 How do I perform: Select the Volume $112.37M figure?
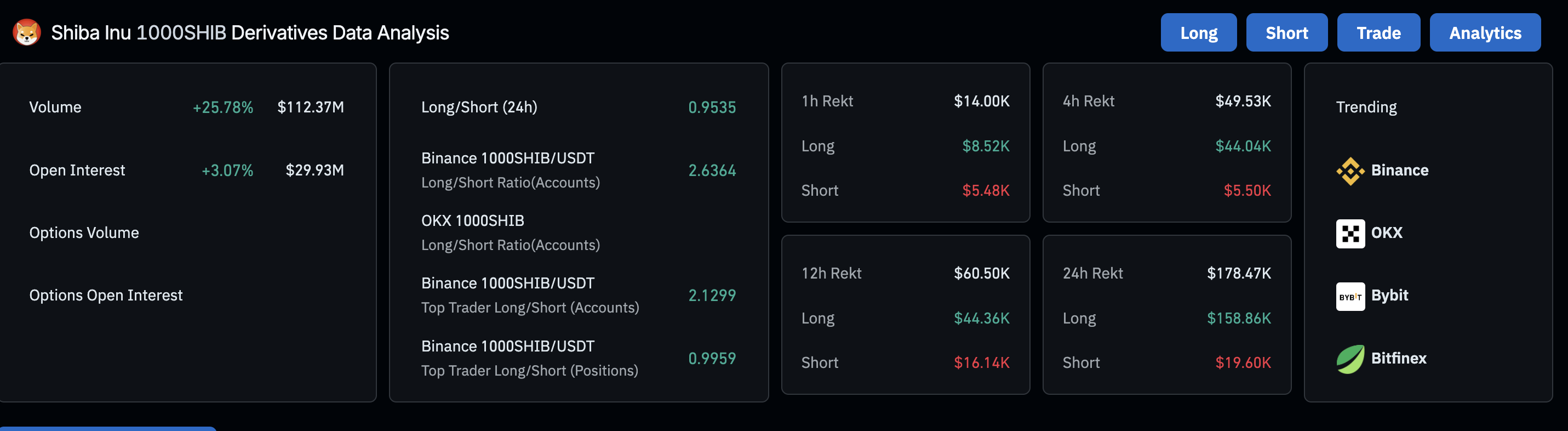[x=311, y=107]
